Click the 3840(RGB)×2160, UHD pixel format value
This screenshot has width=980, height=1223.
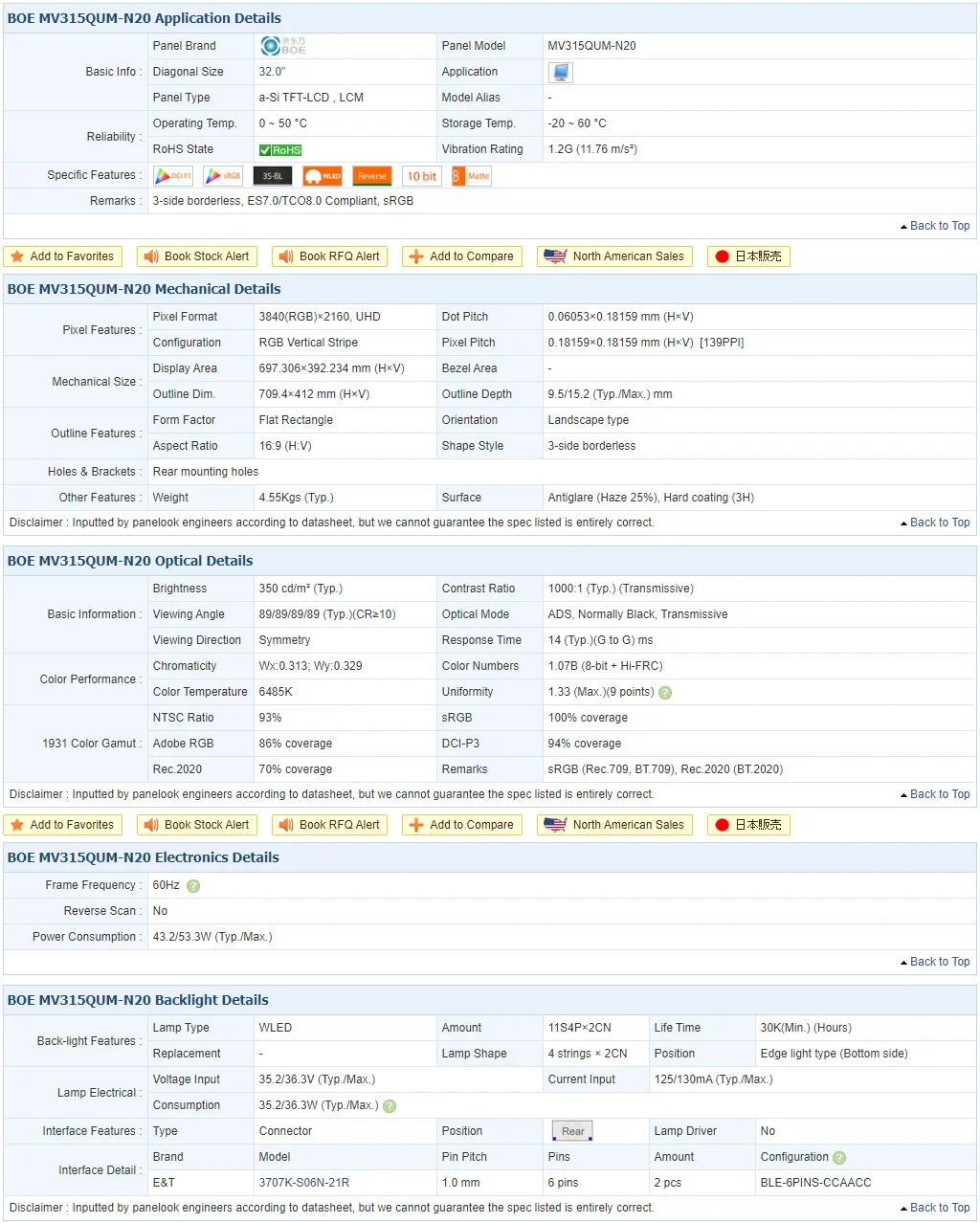320,317
